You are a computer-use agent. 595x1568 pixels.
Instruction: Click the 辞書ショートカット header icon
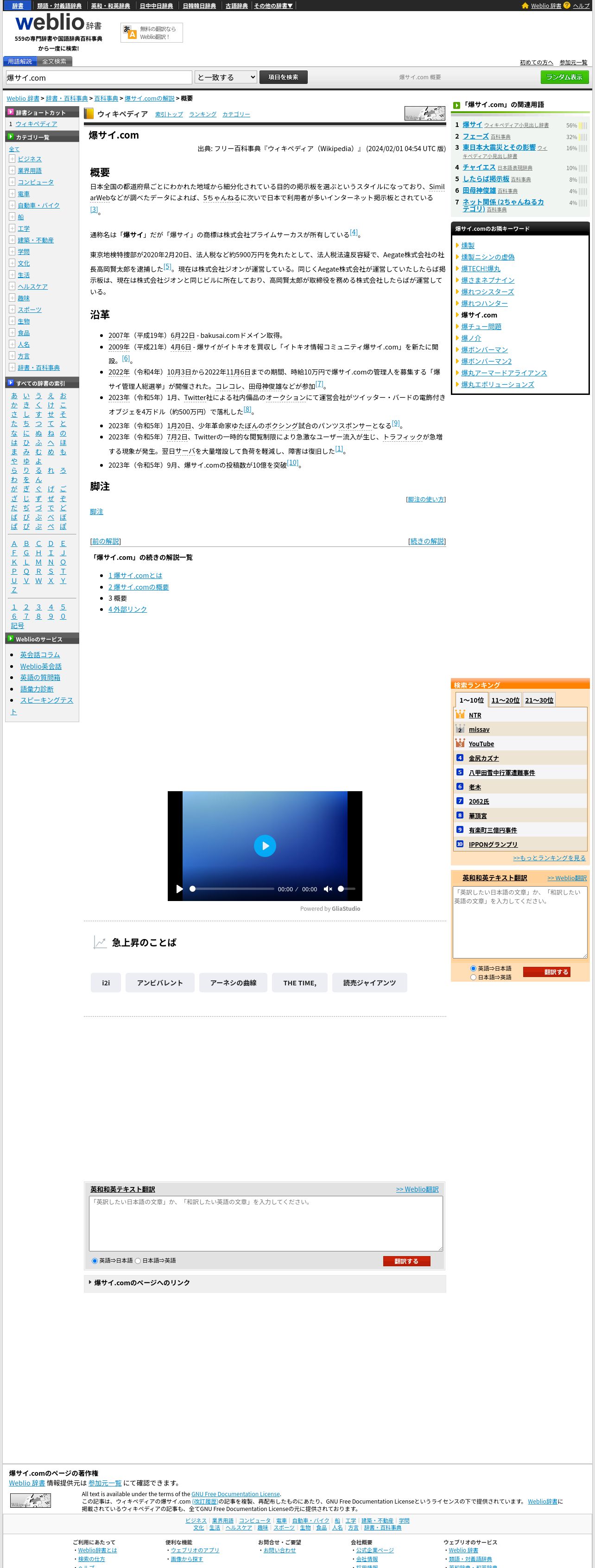pyautogui.click(x=10, y=112)
